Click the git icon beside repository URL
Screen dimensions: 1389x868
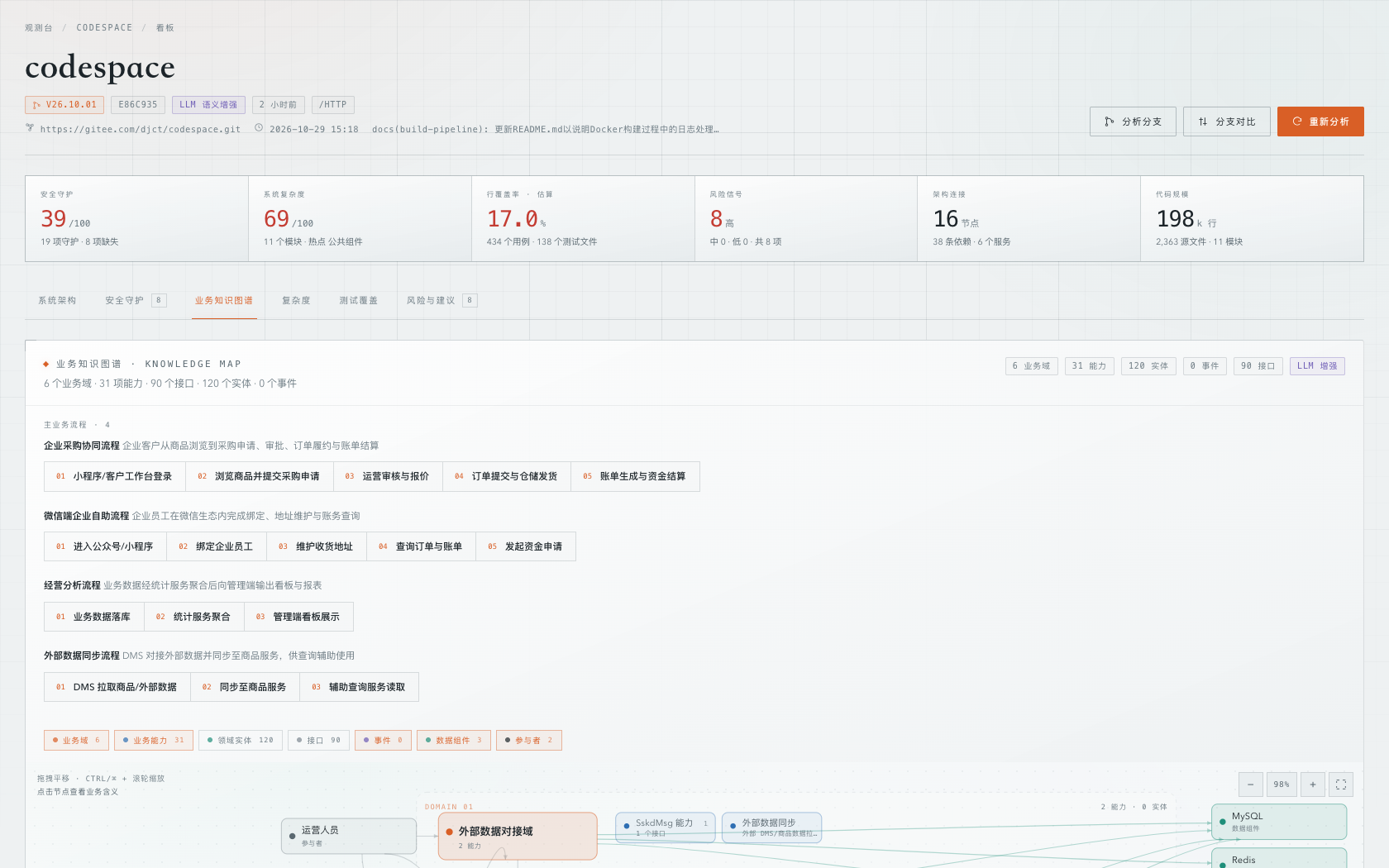pyautogui.click(x=30, y=128)
